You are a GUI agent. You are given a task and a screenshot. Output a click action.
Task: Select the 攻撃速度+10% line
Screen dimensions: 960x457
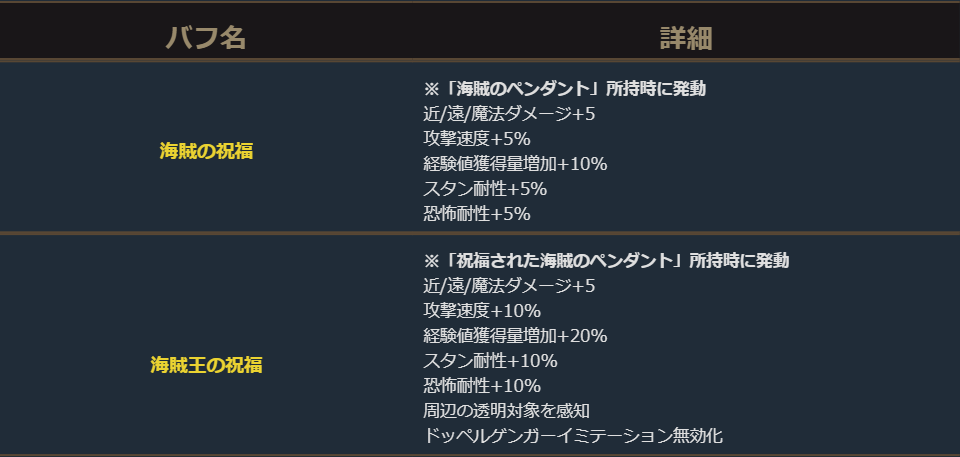(481, 311)
